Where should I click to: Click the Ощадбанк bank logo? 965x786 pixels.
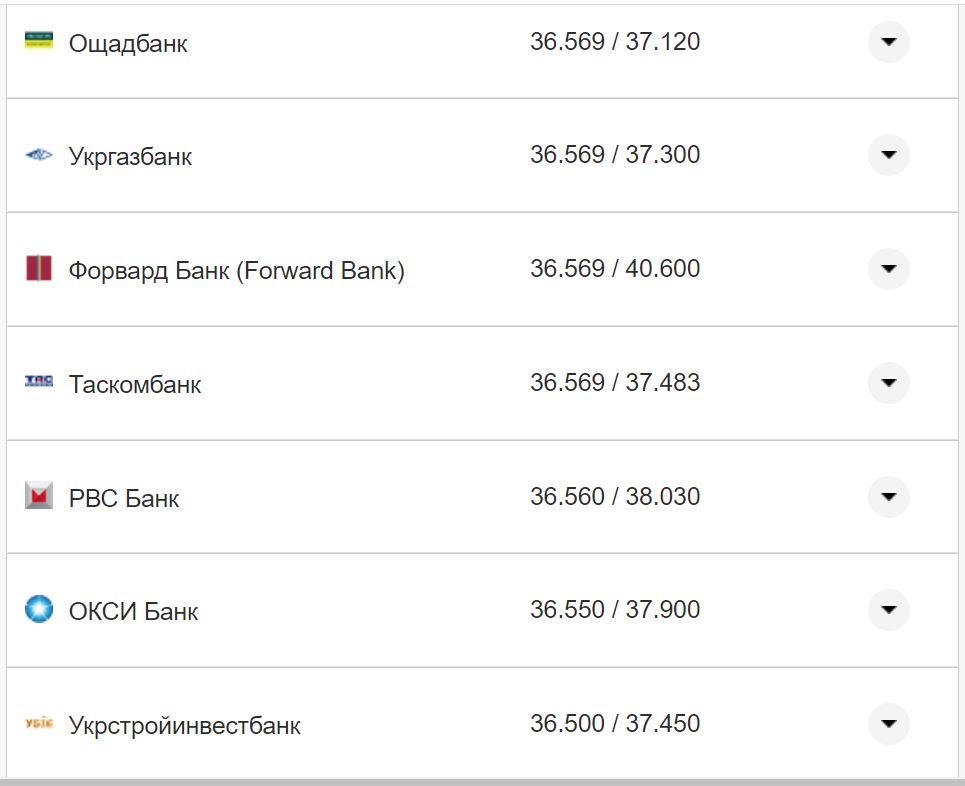click(x=38, y=42)
